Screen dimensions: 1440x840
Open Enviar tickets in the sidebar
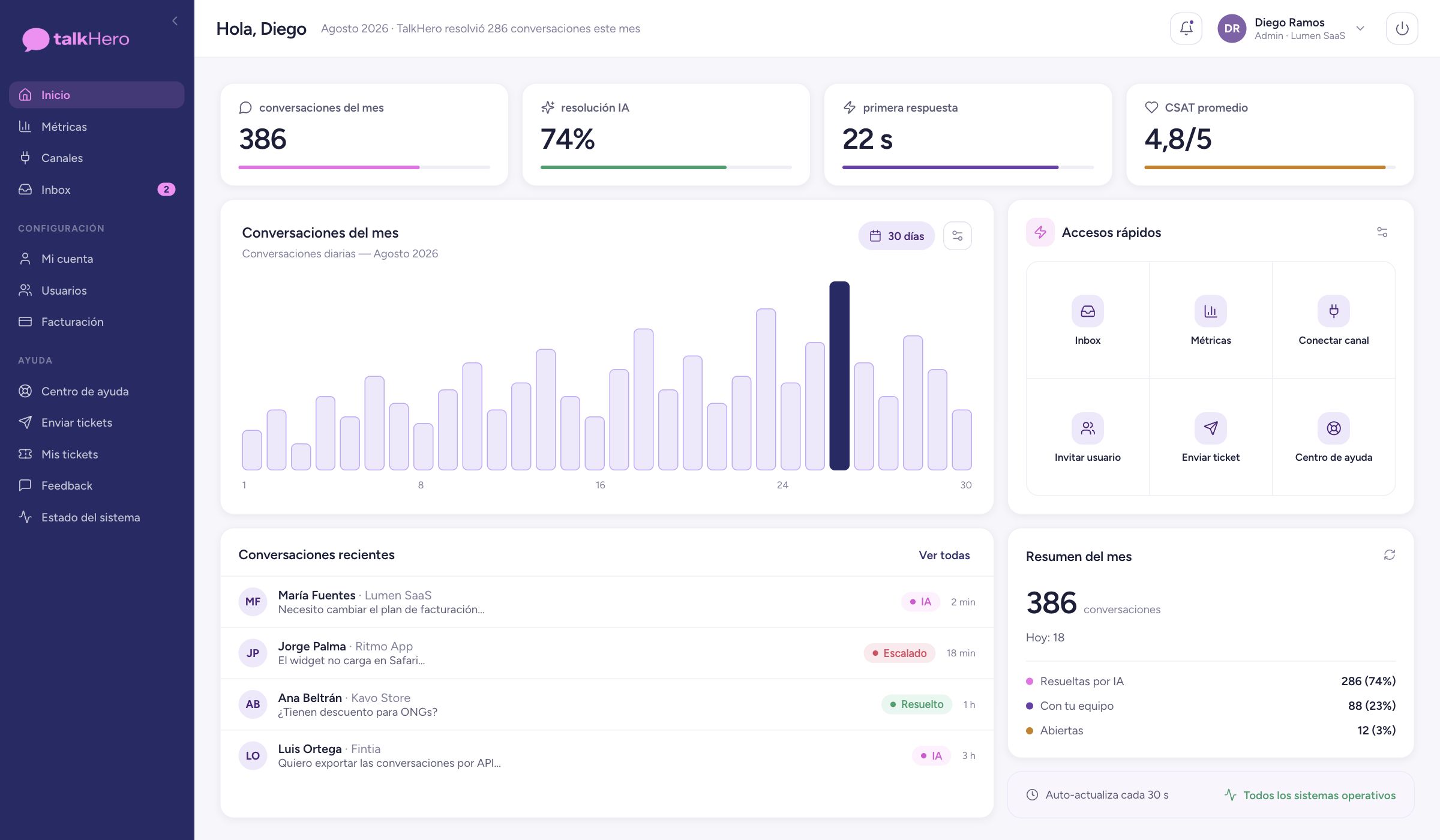(97, 422)
